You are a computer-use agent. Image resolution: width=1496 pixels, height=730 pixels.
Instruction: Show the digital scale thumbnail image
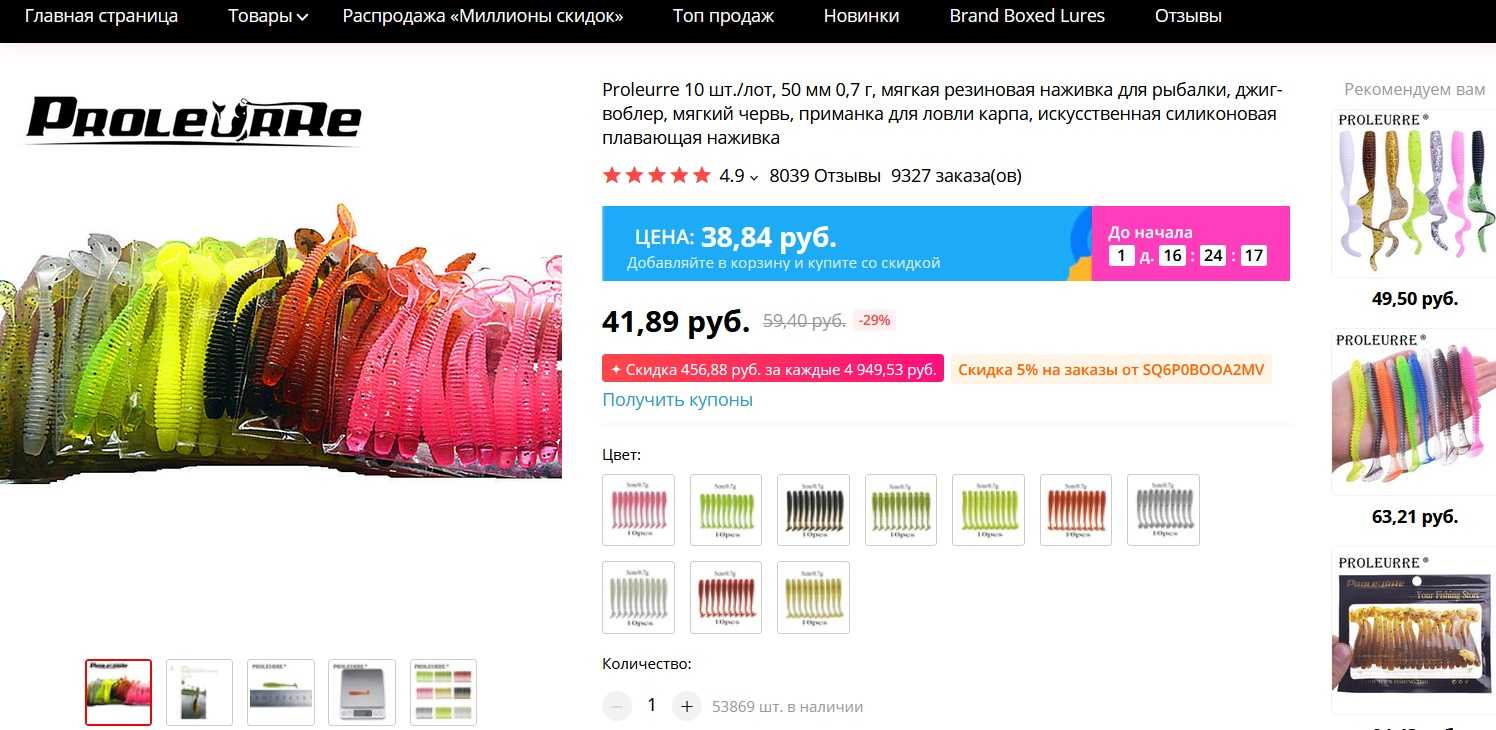pos(362,692)
